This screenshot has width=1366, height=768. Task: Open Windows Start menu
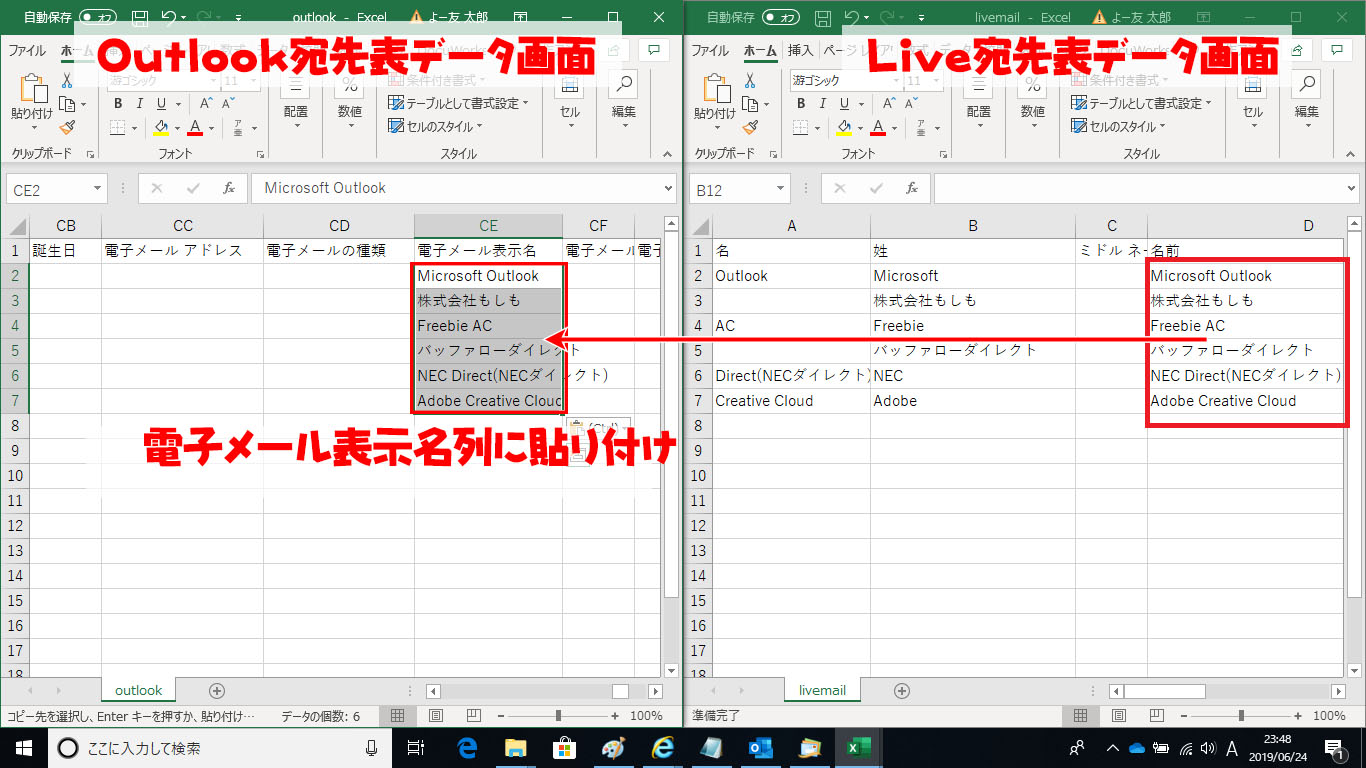pos(23,747)
